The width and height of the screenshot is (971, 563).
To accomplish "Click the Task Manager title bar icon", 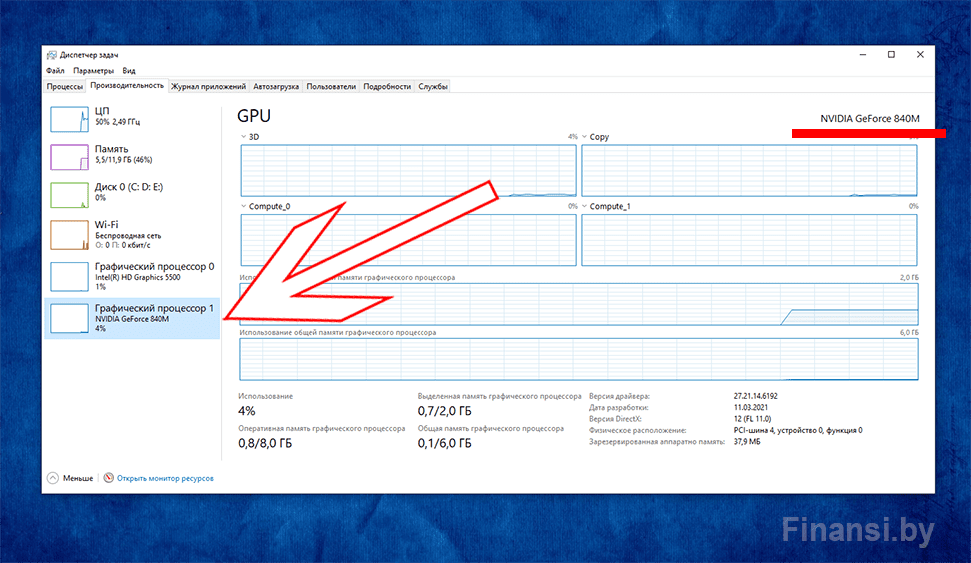I will (x=52, y=55).
